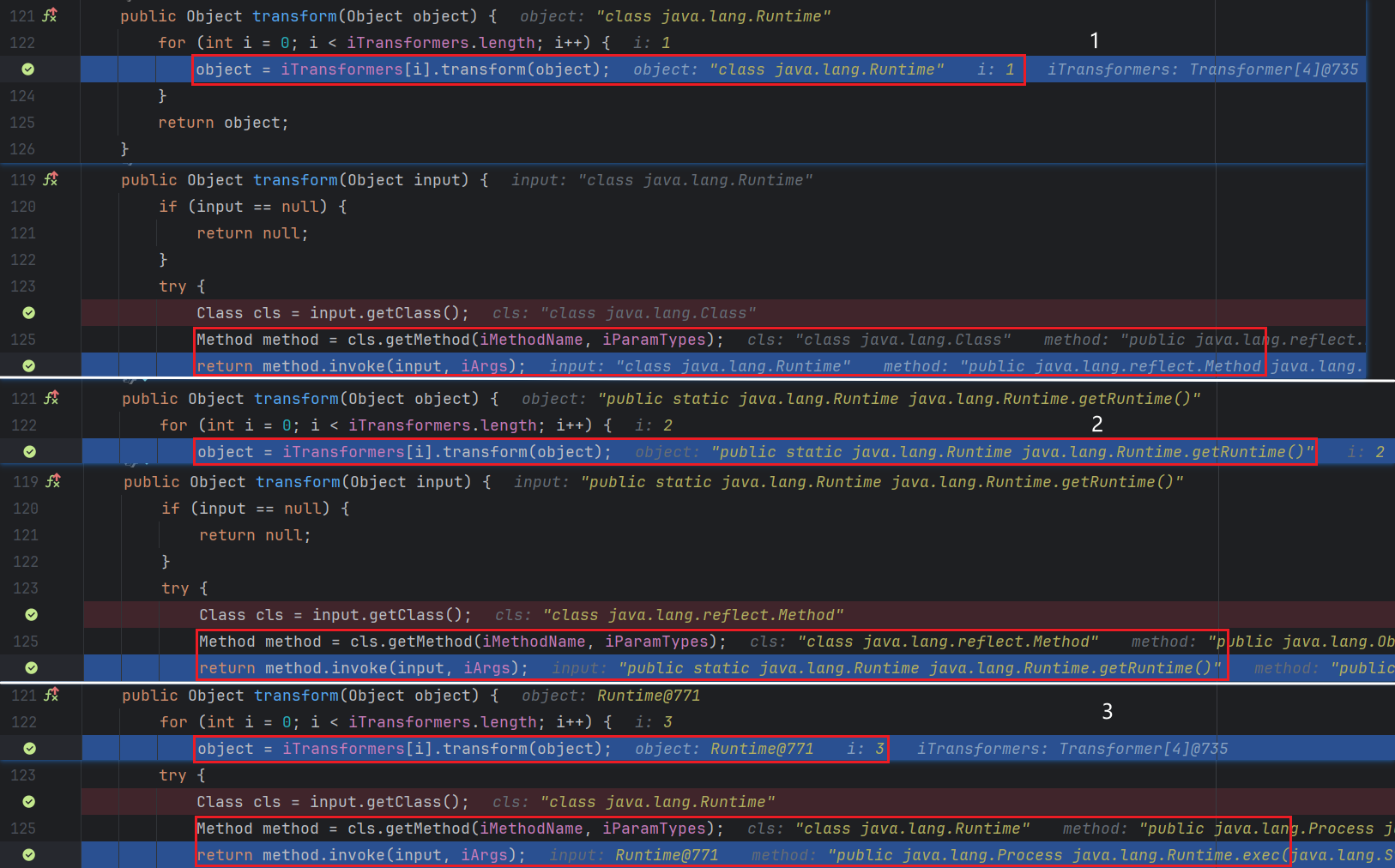This screenshot has height=868, width=1395.
Task: Click line number 124 in the gutter
Action: coord(22,96)
